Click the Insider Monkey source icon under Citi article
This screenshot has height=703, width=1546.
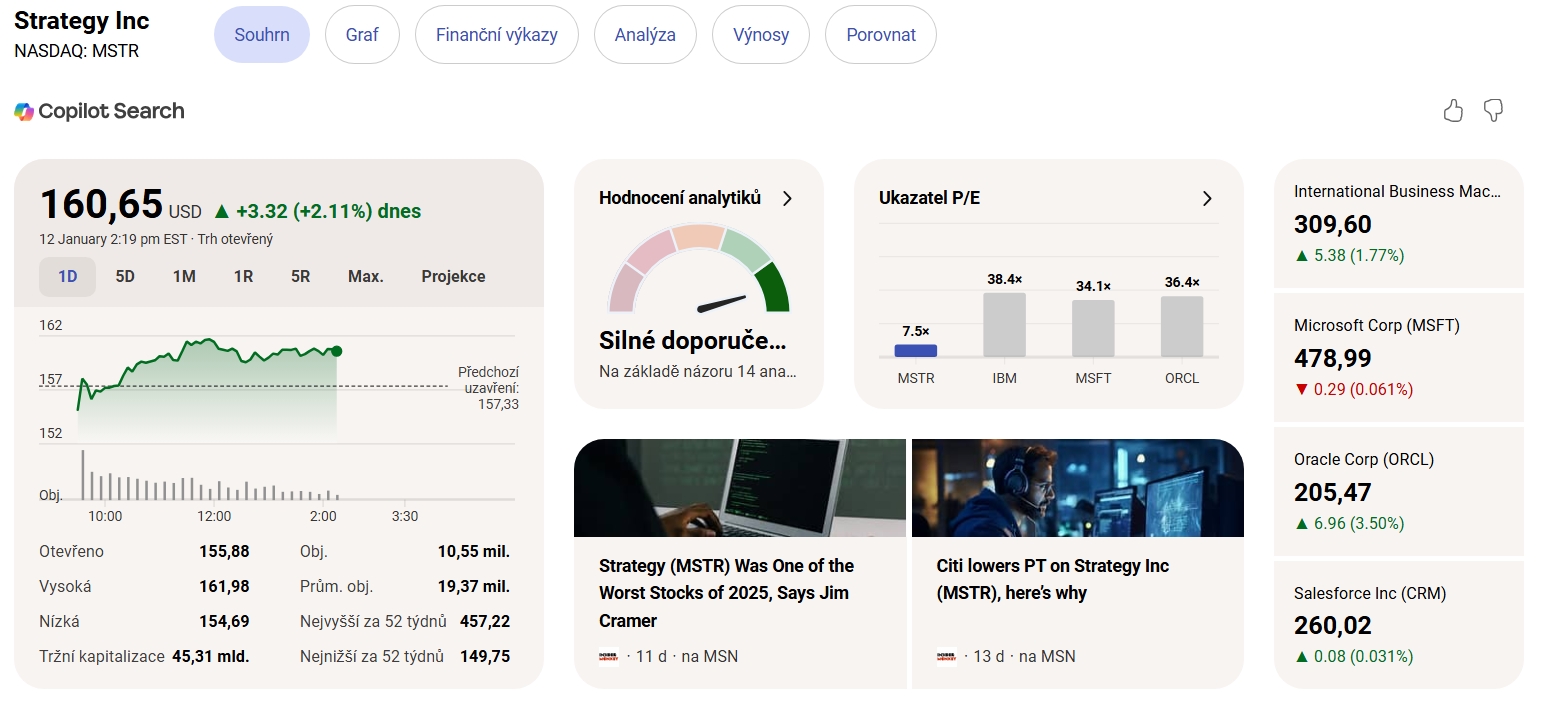[946, 657]
